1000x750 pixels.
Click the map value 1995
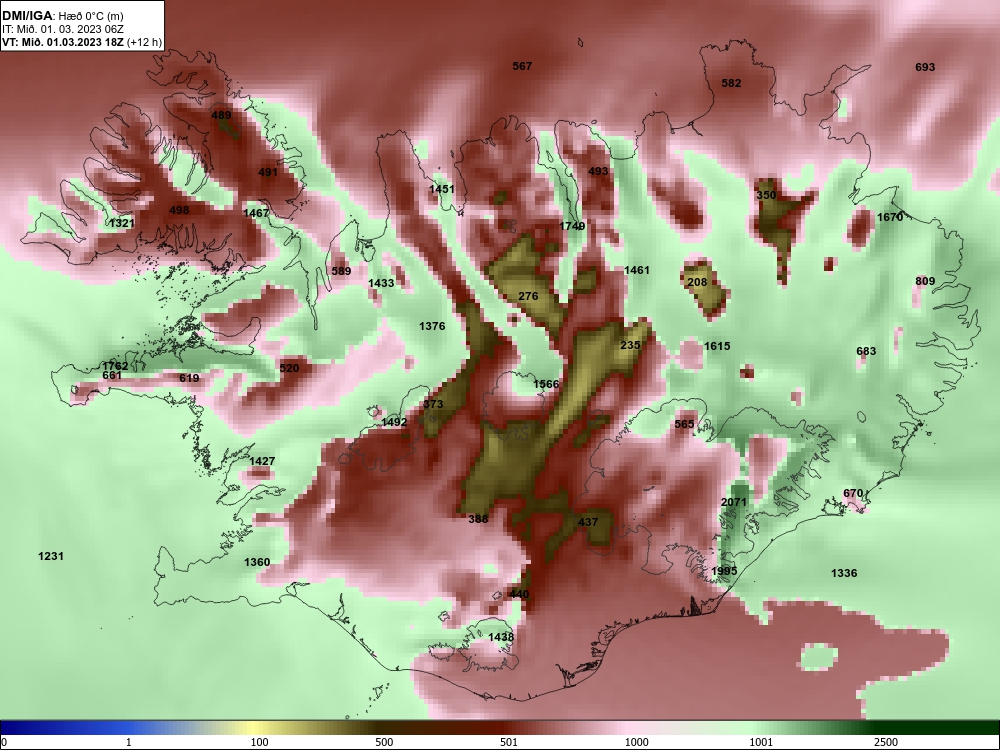click(724, 571)
